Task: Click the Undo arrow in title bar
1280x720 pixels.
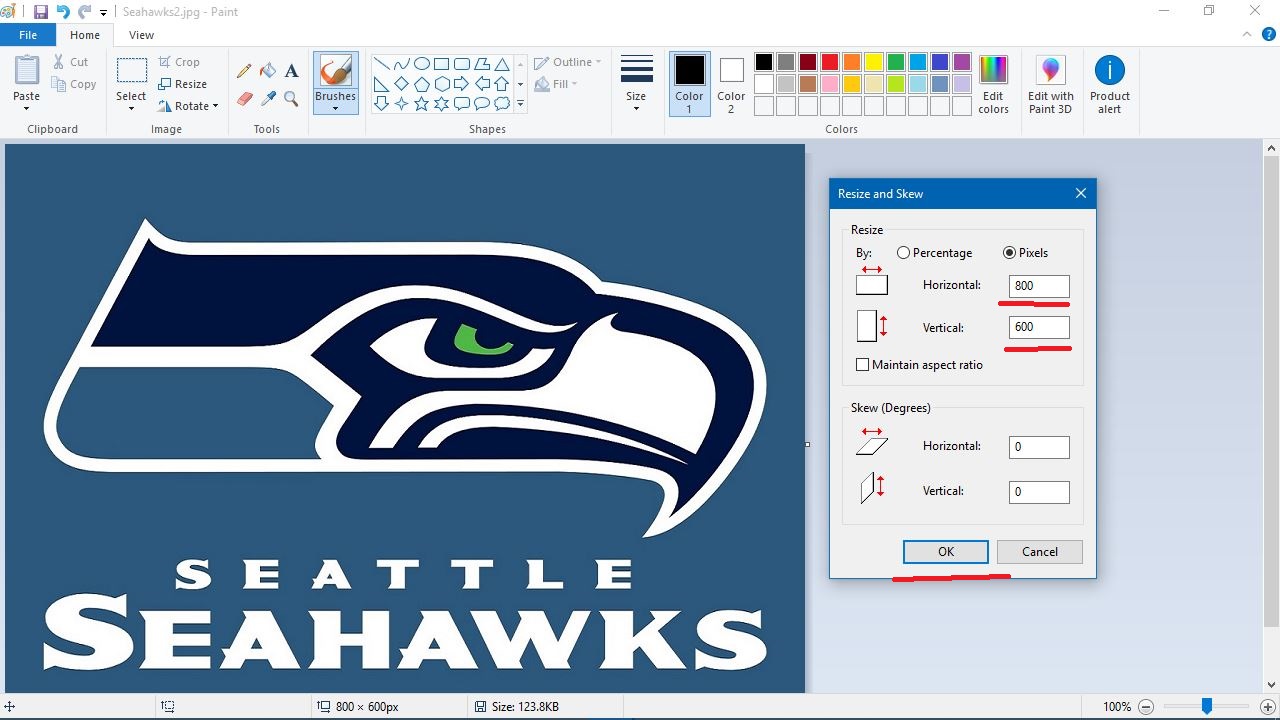Action: pyautogui.click(x=63, y=12)
